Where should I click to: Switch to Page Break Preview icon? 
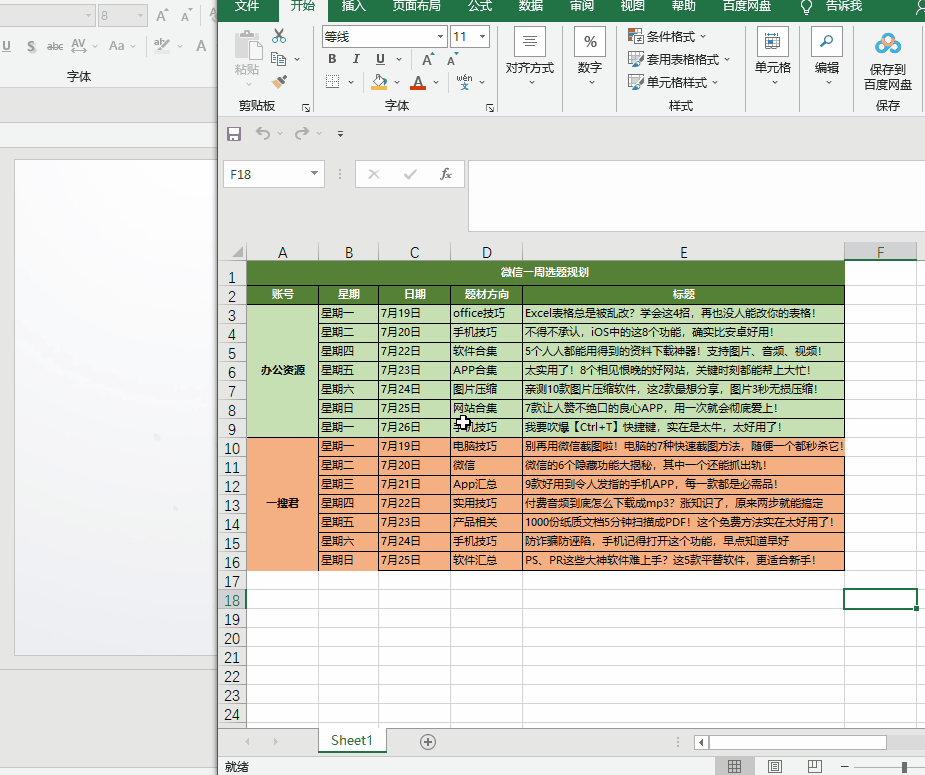point(815,766)
